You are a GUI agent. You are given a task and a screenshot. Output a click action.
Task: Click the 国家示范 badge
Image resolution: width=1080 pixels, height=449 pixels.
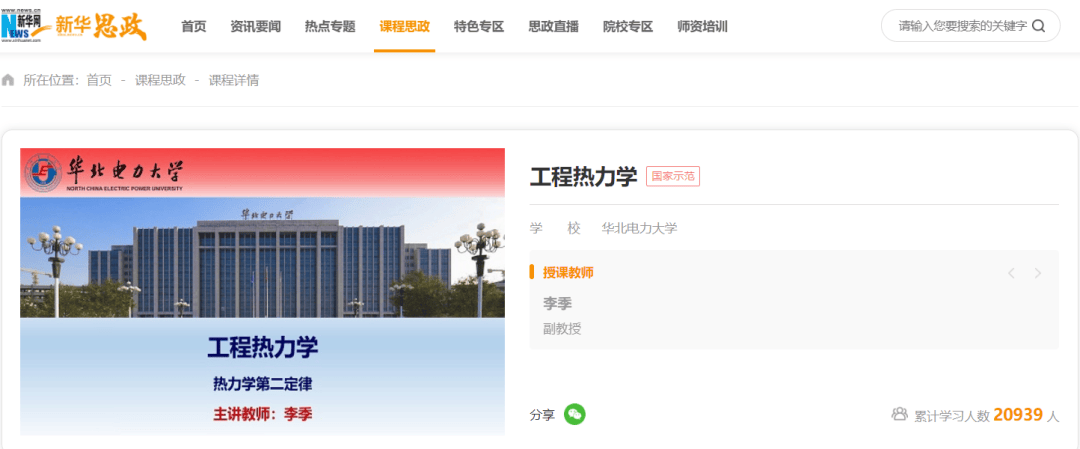tap(673, 176)
